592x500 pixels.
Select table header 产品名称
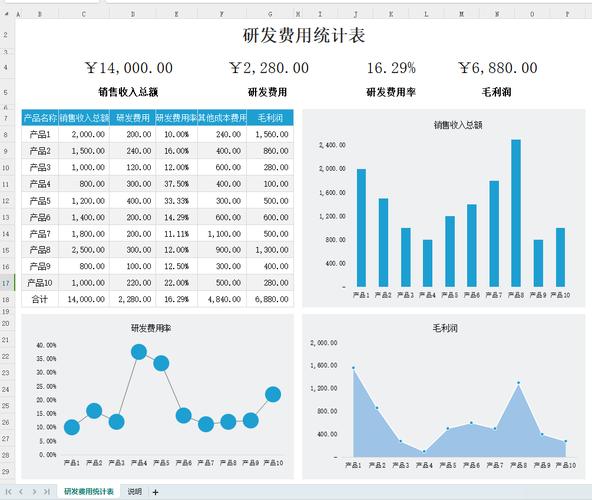[x=40, y=118]
